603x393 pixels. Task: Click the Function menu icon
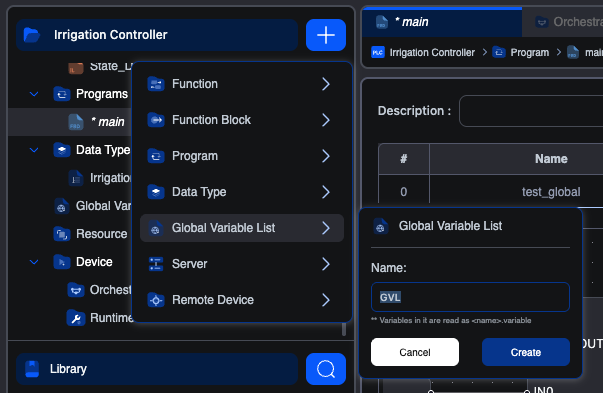[x=156, y=84]
